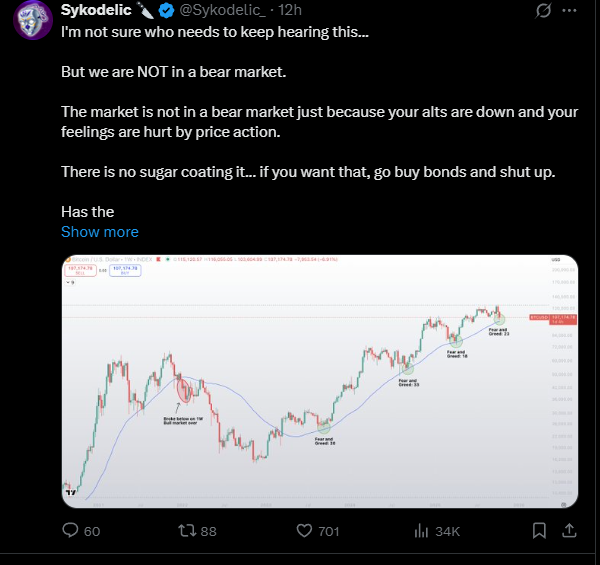The image size is (600, 565).
Task: Open the Bitcoin chart image
Action: tap(320, 380)
